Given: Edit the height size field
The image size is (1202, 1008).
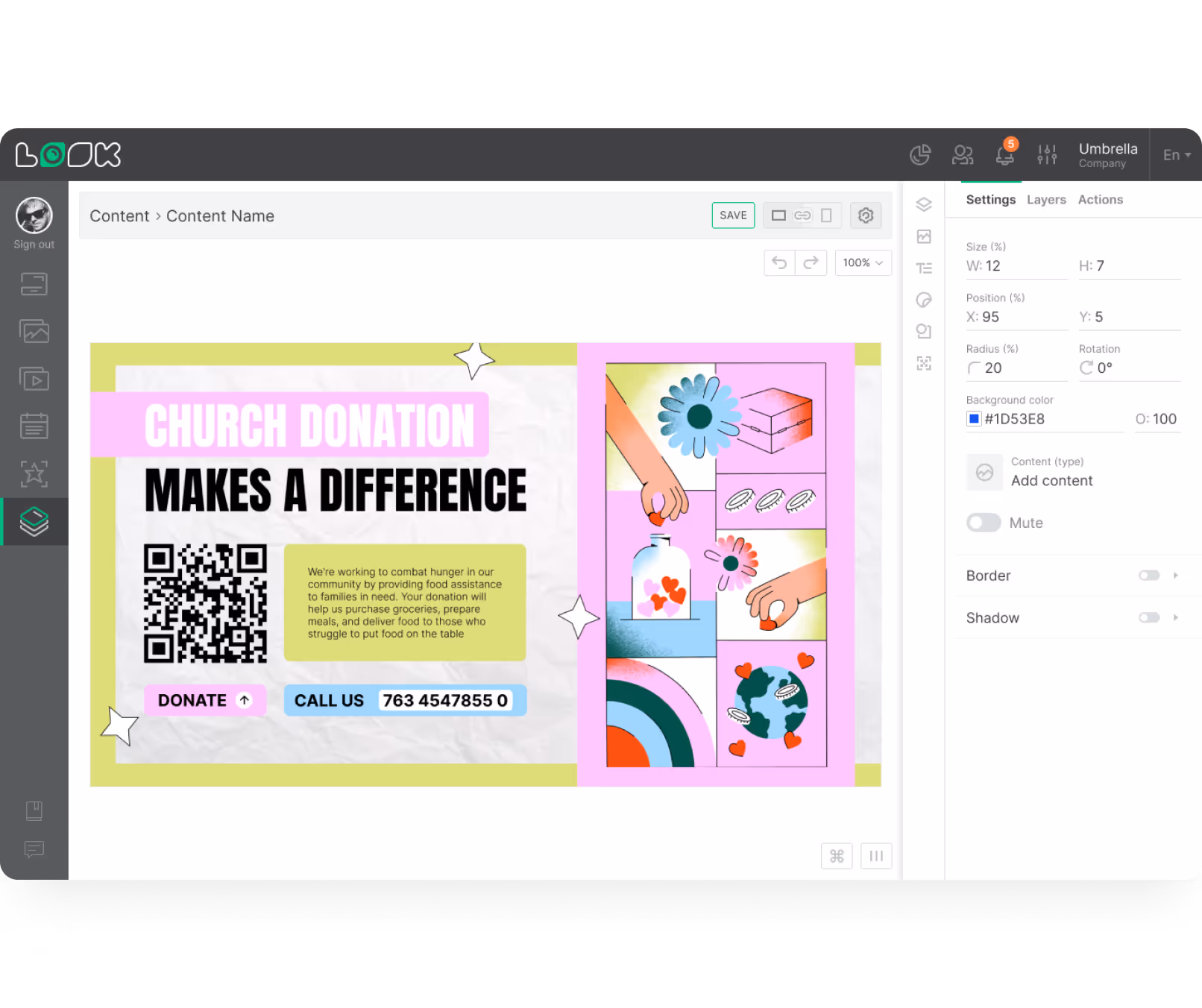Looking at the screenshot, I should [1130, 266].
